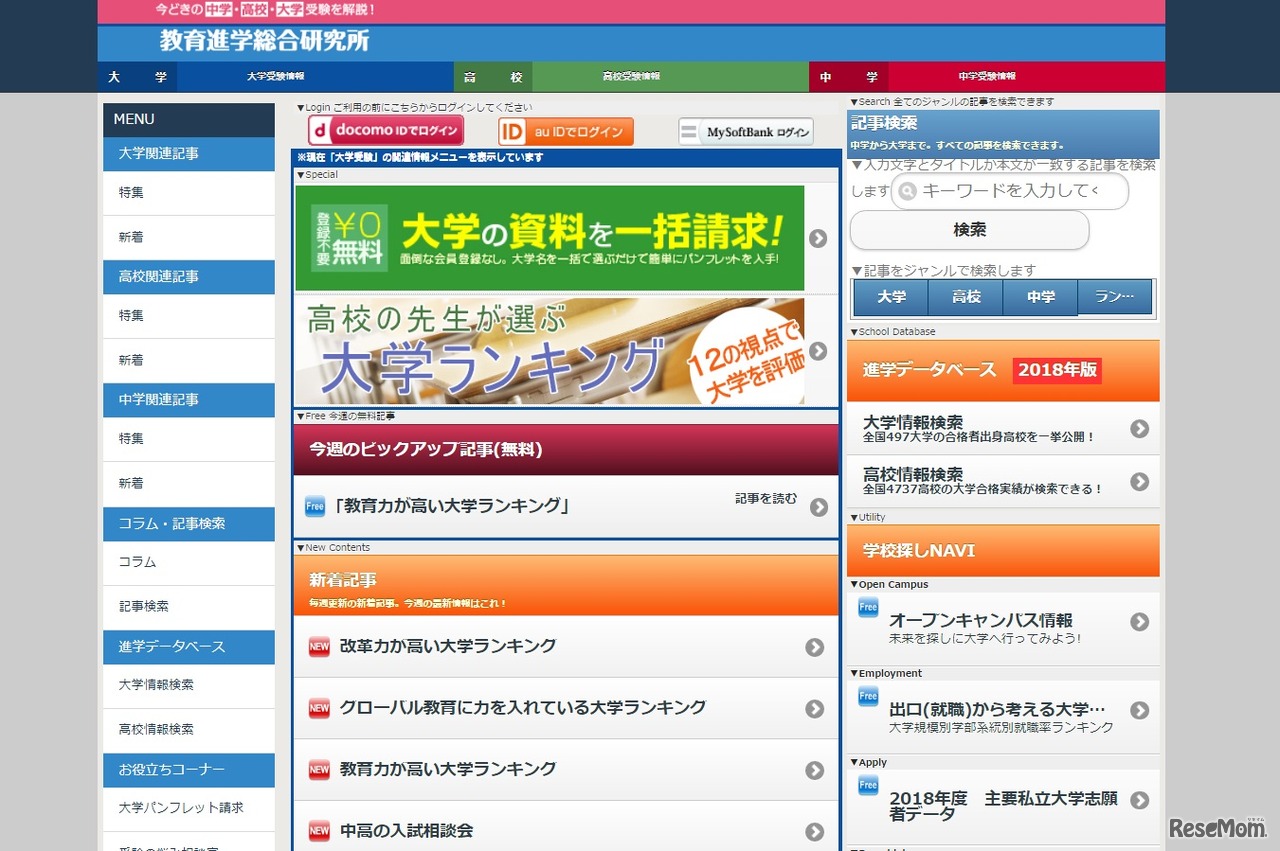The image size is (1280, 851).
Task: Open 高校受験情報 top navigation tab
Action: point(631,77)
